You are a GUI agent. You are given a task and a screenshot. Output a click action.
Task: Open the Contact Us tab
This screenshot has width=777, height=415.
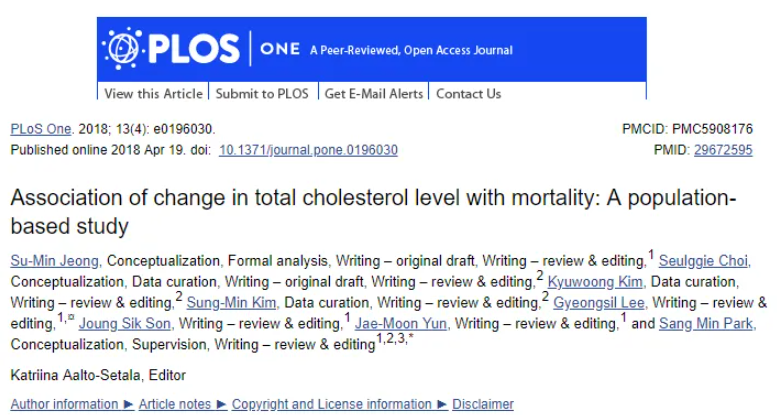pos(468,93)
